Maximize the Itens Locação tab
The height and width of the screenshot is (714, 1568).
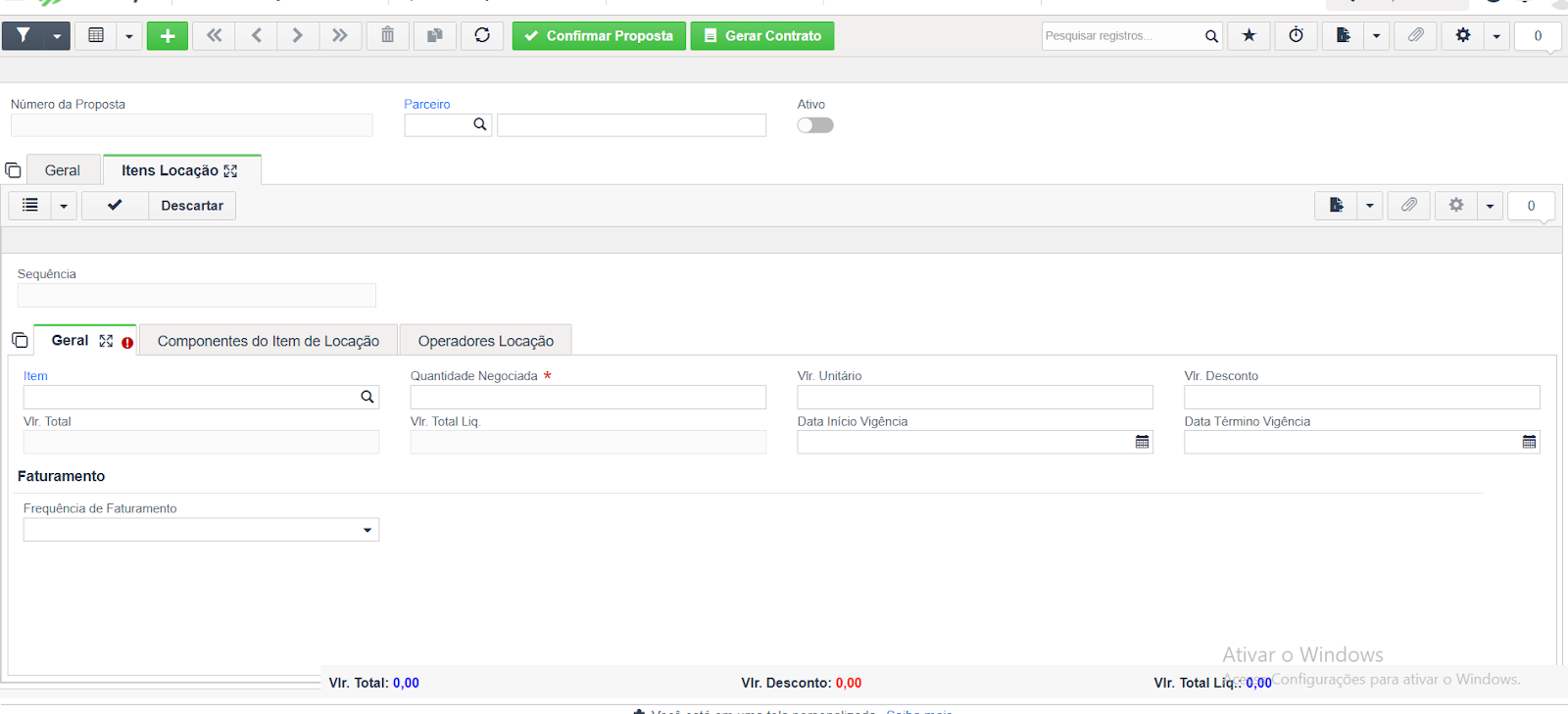tap(230, 170)
